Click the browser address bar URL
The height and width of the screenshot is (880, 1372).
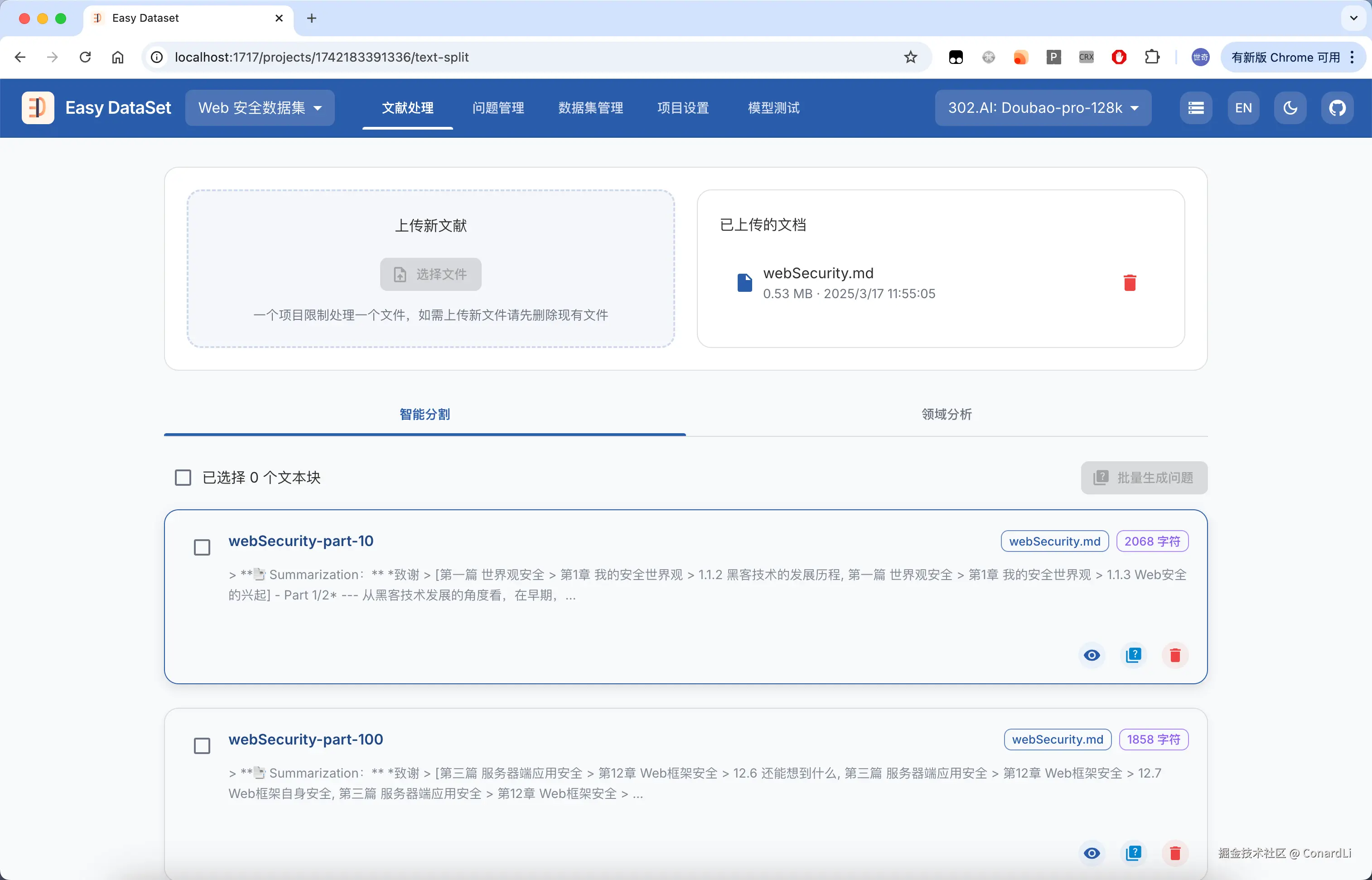[x=321, y=57]
